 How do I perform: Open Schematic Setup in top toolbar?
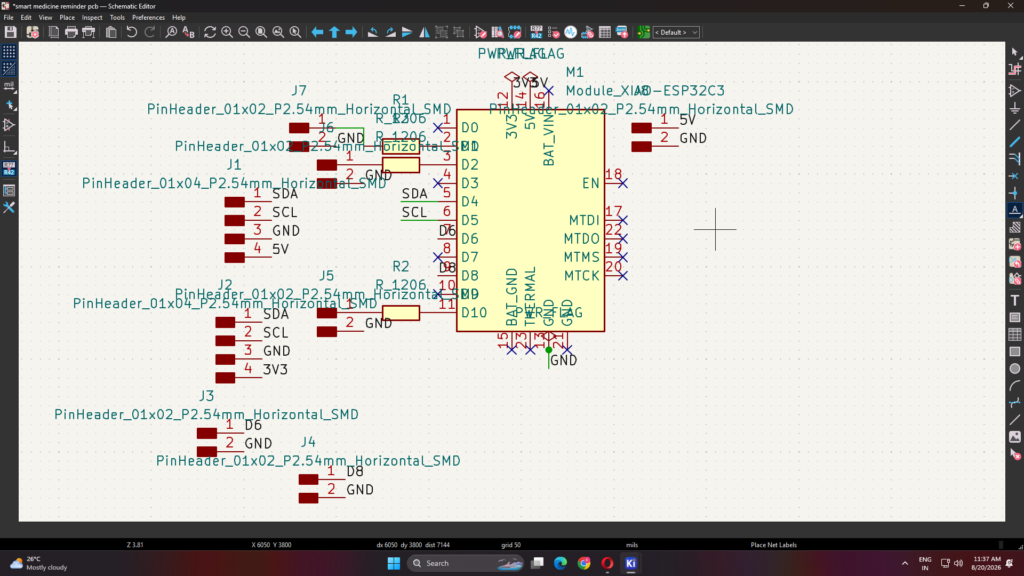click(x=32, y=32)
